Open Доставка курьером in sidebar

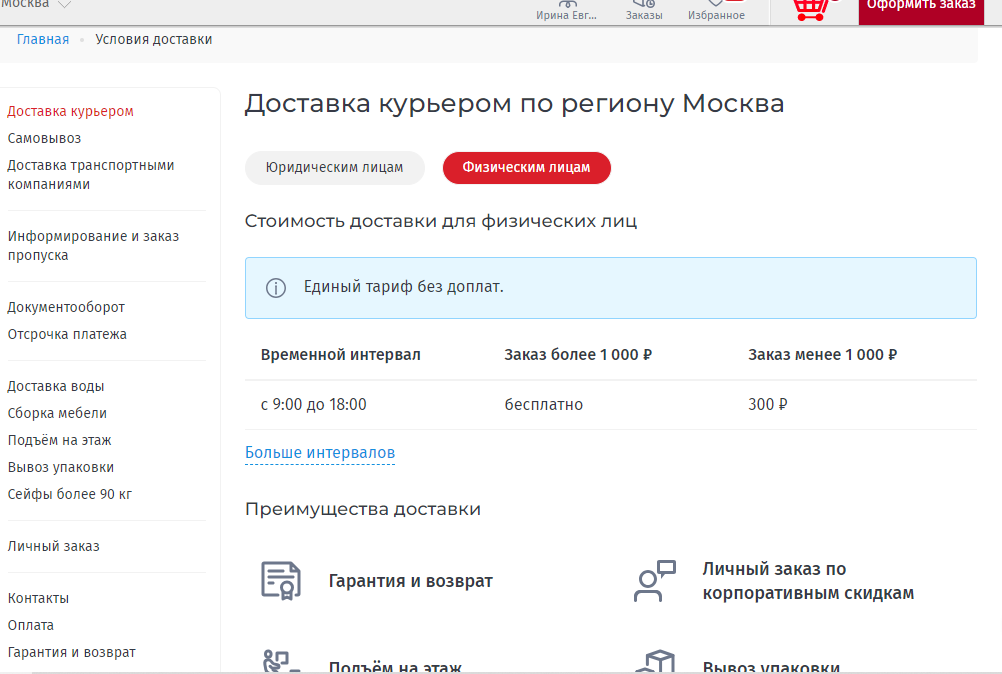click(x=70, y=111)
